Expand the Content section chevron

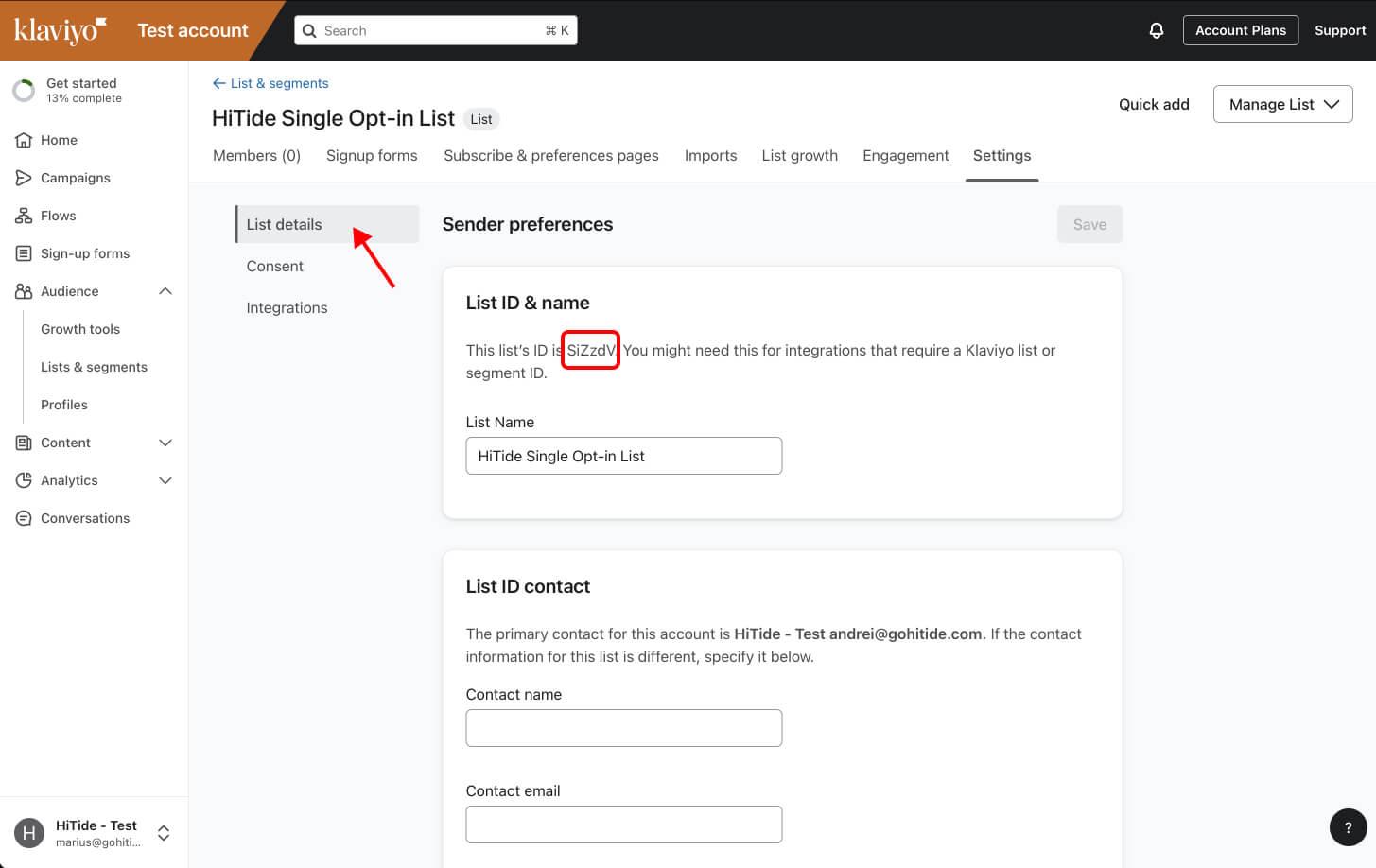(165, 443)
